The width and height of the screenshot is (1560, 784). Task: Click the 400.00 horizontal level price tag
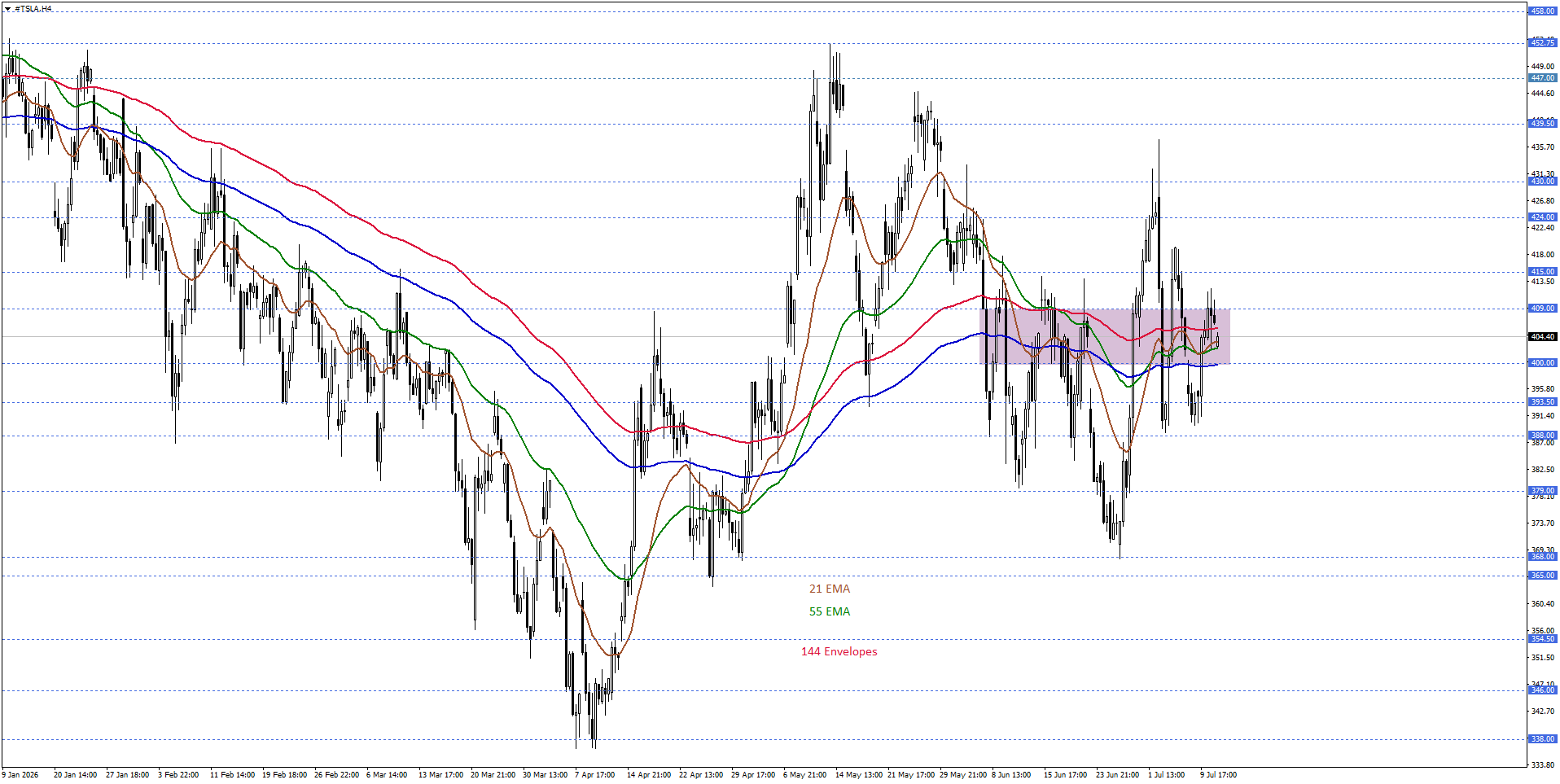coord(1543,363)
